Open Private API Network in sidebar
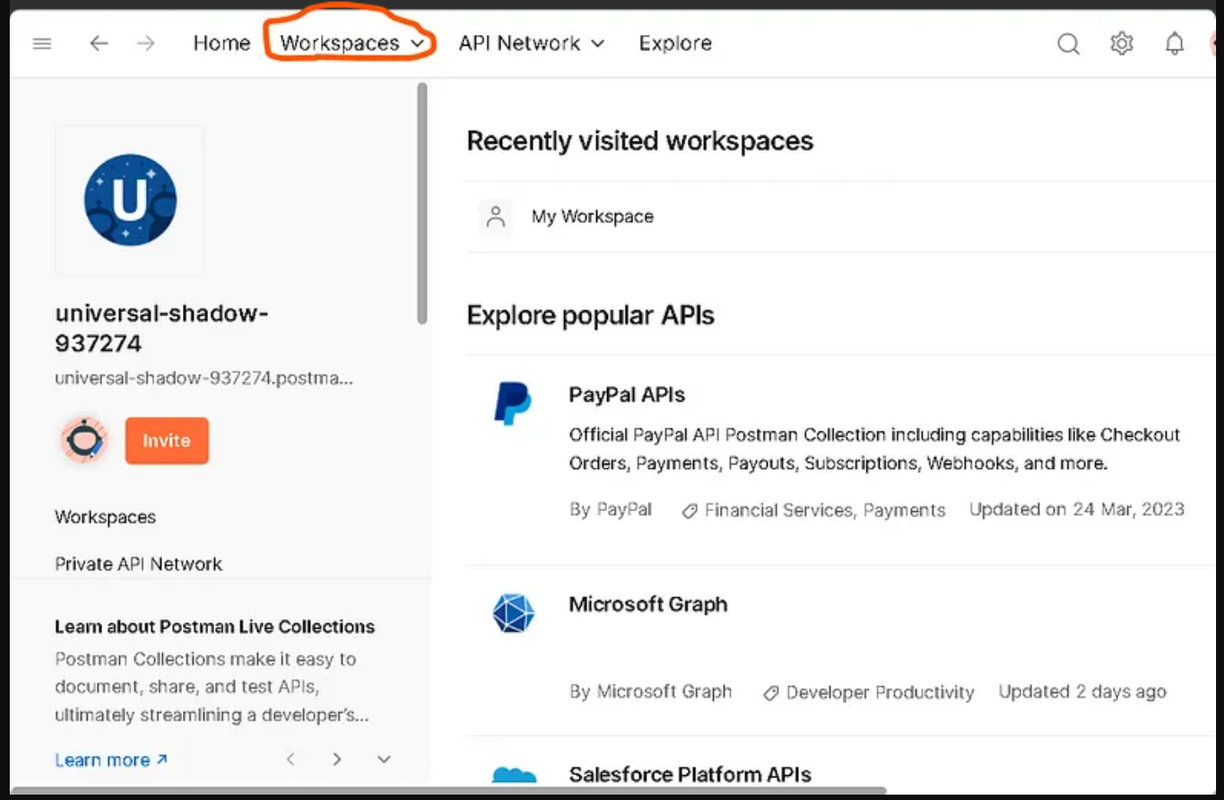The image size is (1224, 800). point(138,564)
